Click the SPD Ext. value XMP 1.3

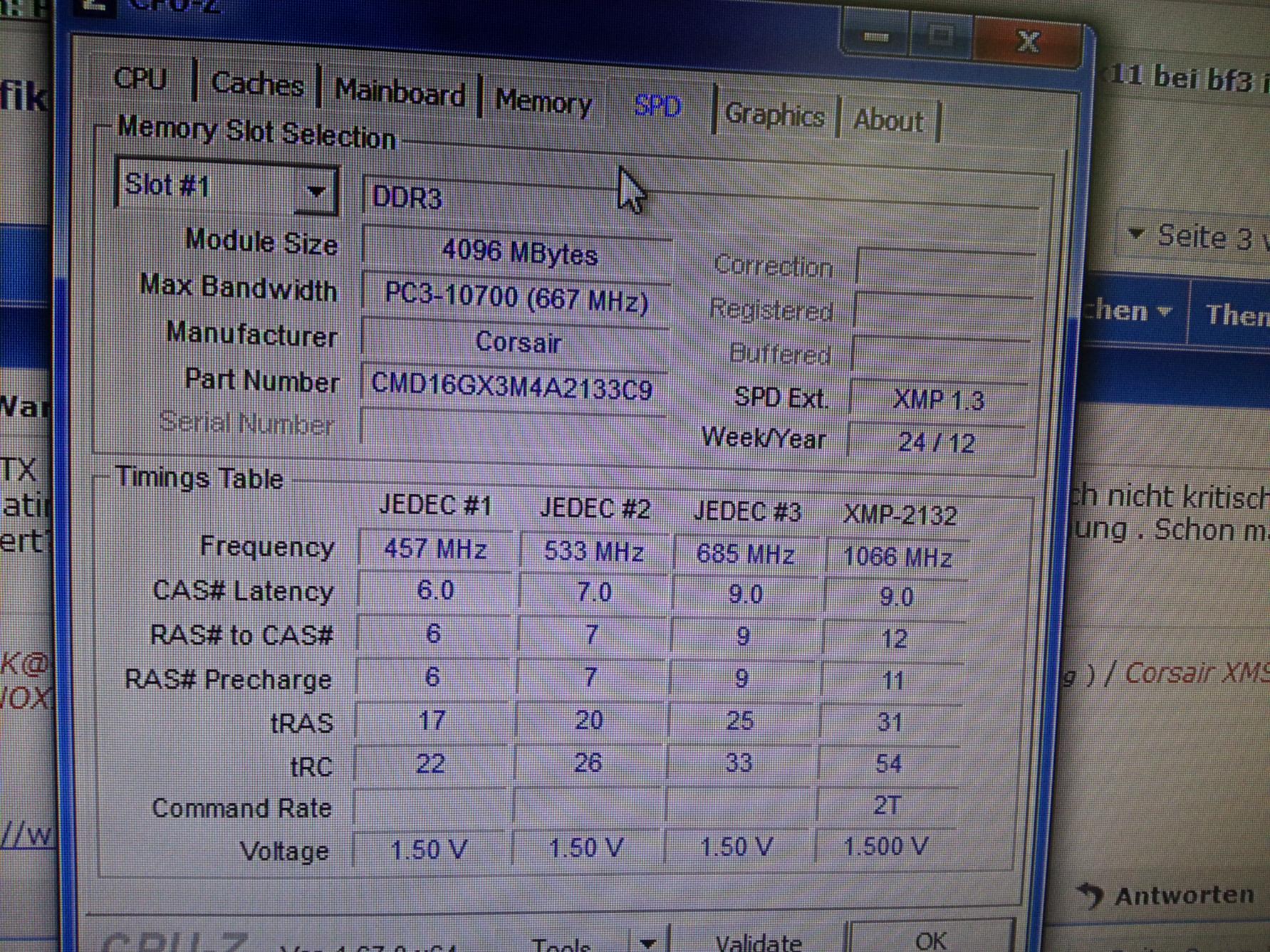938,399
